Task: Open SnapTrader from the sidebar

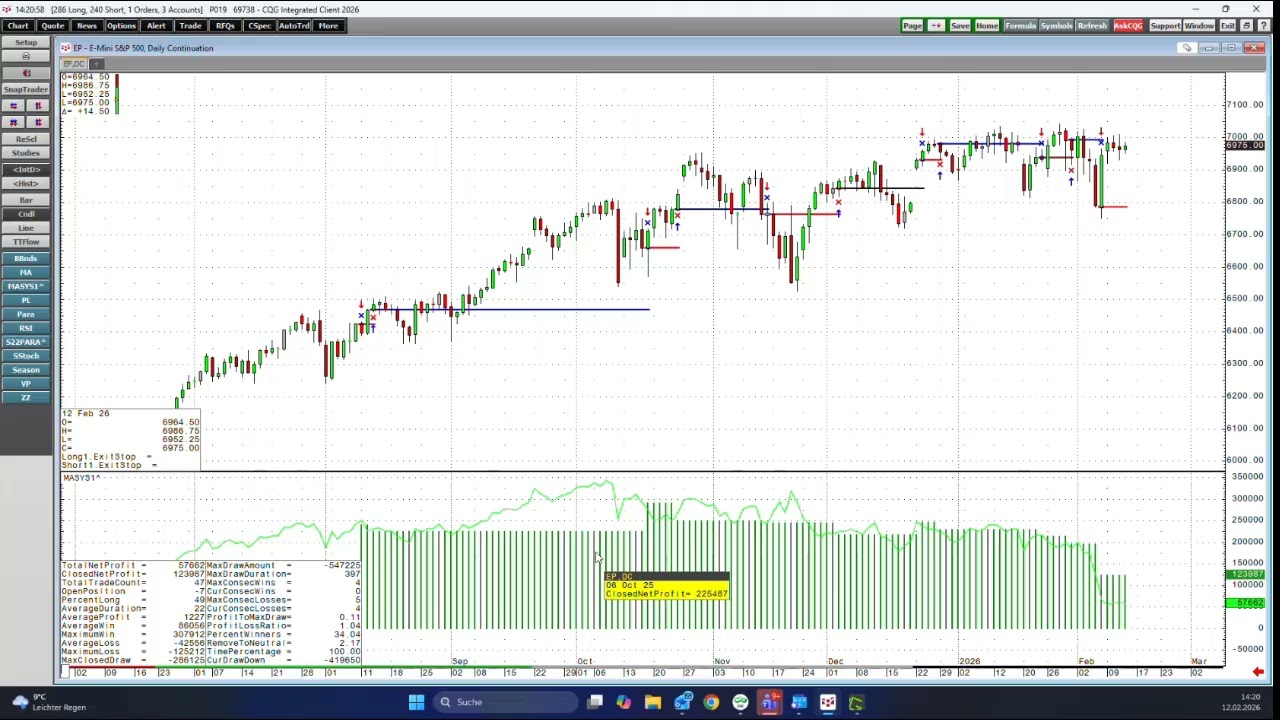Action: point(26,89)
